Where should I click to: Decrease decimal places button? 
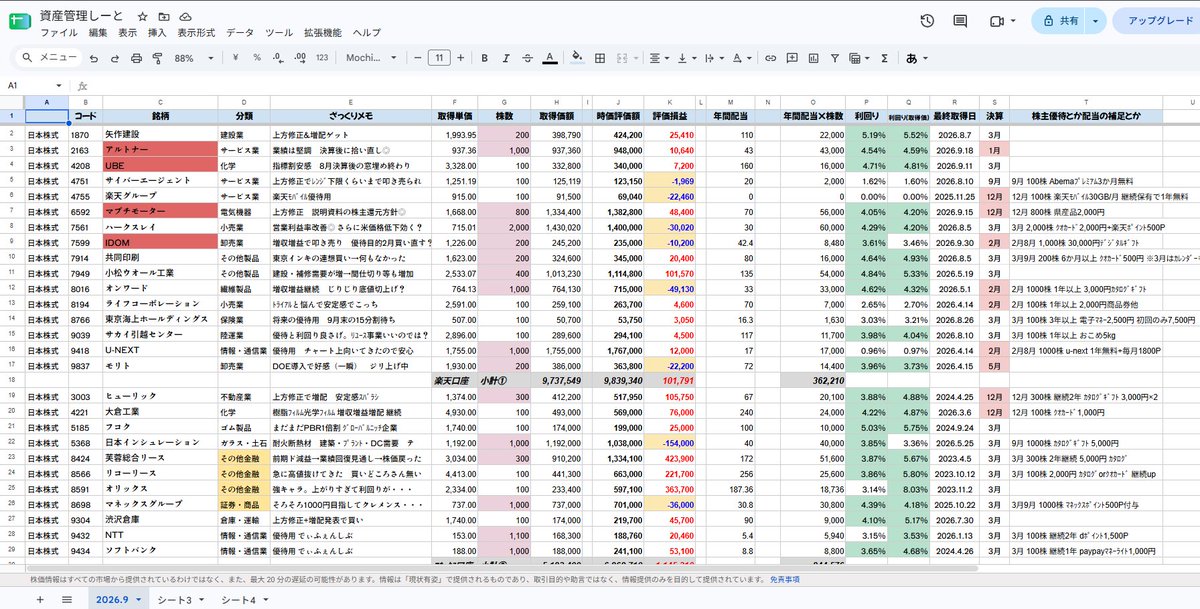(x=277, y=58)
